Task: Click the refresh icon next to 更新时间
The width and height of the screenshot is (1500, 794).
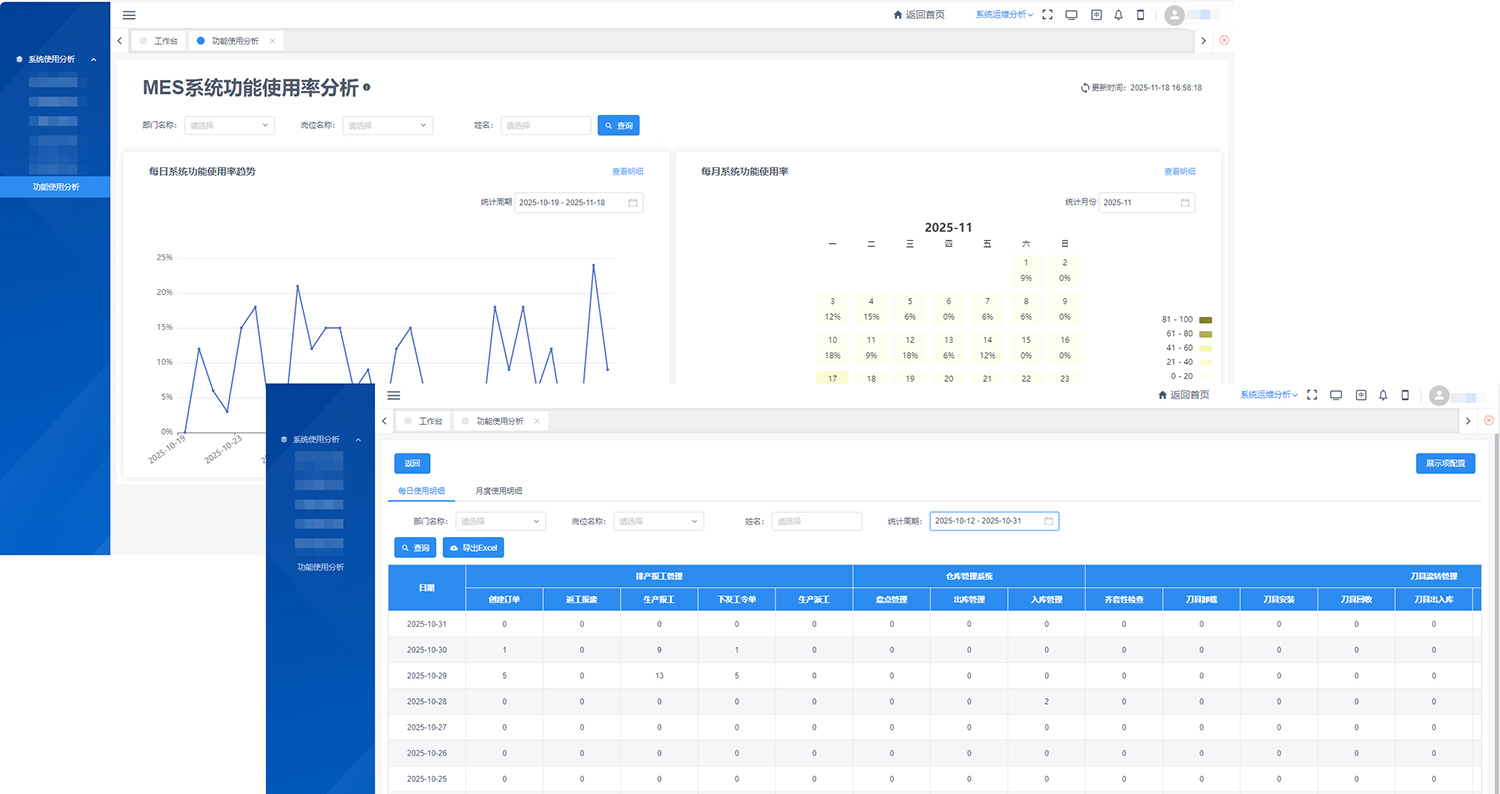Action: point(1085,88)
